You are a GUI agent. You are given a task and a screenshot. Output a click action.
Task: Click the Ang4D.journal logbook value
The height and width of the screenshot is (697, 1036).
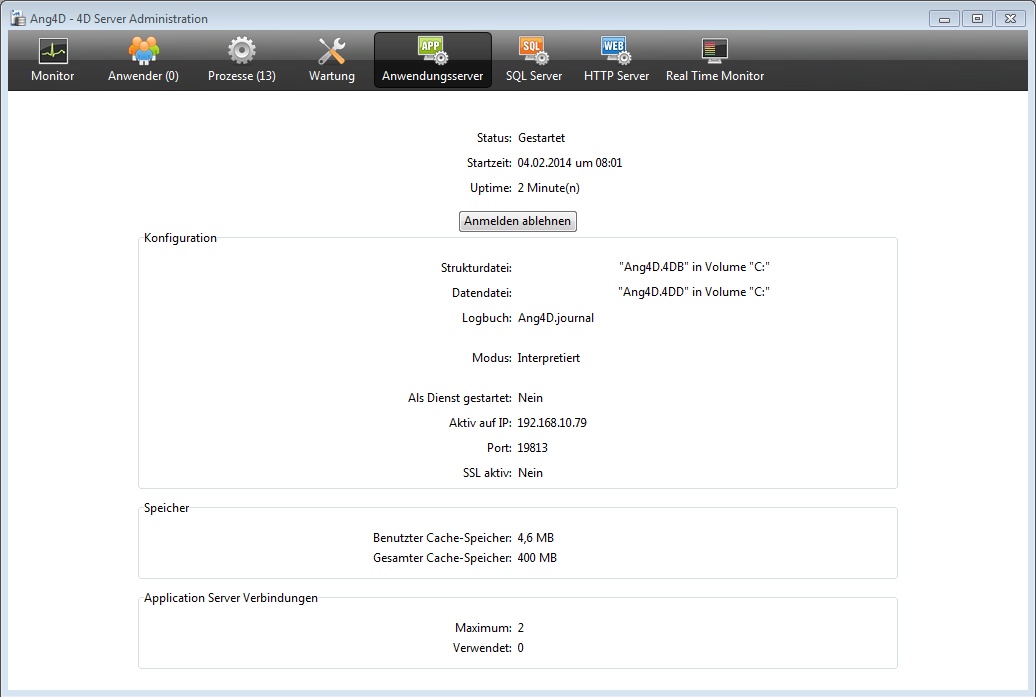[x=555, y=318]
